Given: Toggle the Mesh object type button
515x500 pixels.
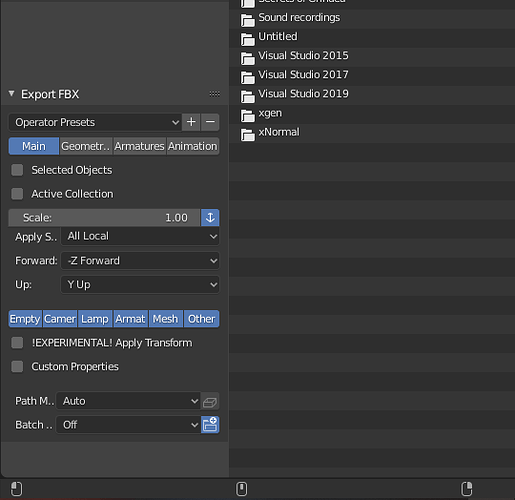Looking at the screenshot, I should (x=165, y=319).
